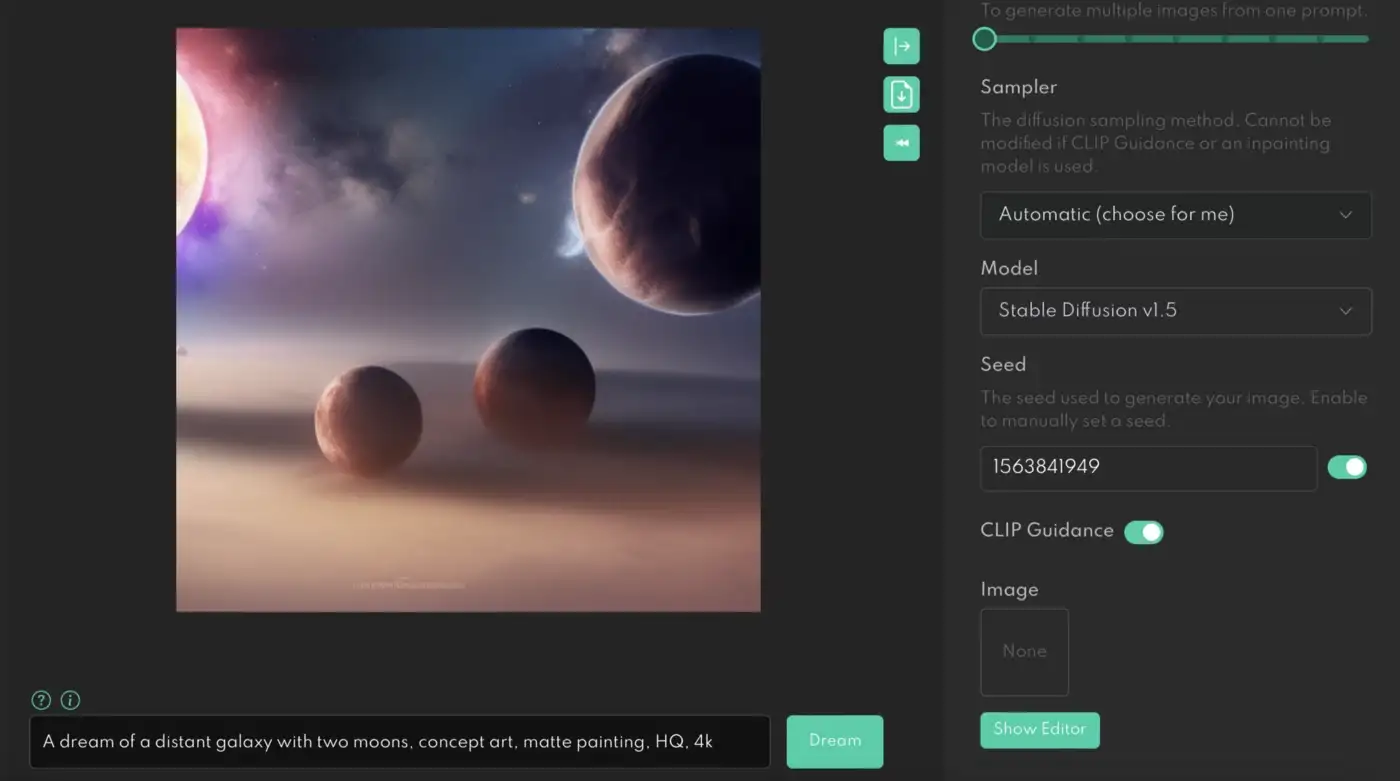This screenshot has height=781, width=1400.
Task: Click the "CLIP Guidance" label text
Action: tap(1047, 530)
